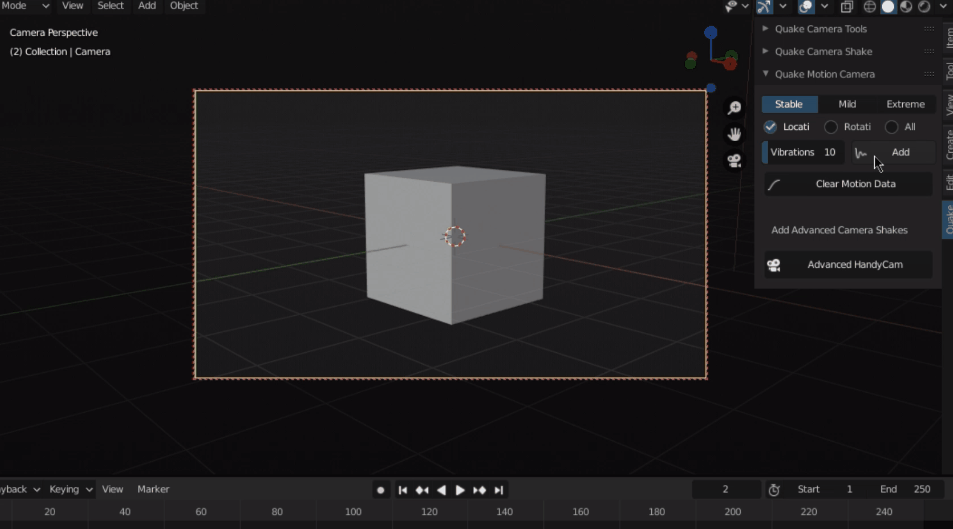Select the All radio option
The width and height of the screenshot is (953, 529).
(891, 127)
